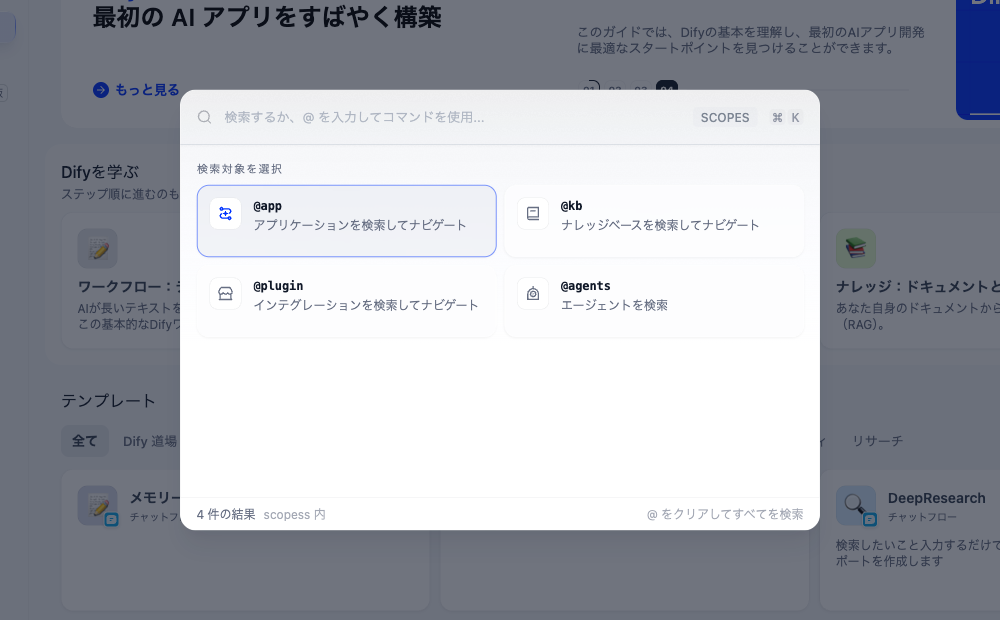Screen dimensions: 1000x620
Task: Click the ⌘ K shortcut badge
Action: pyautogui.click(x=786, y=117)
